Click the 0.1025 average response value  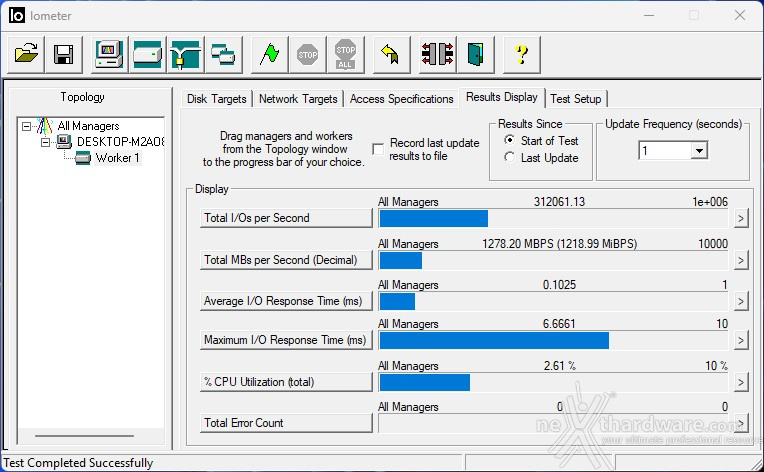click(559, 285)
